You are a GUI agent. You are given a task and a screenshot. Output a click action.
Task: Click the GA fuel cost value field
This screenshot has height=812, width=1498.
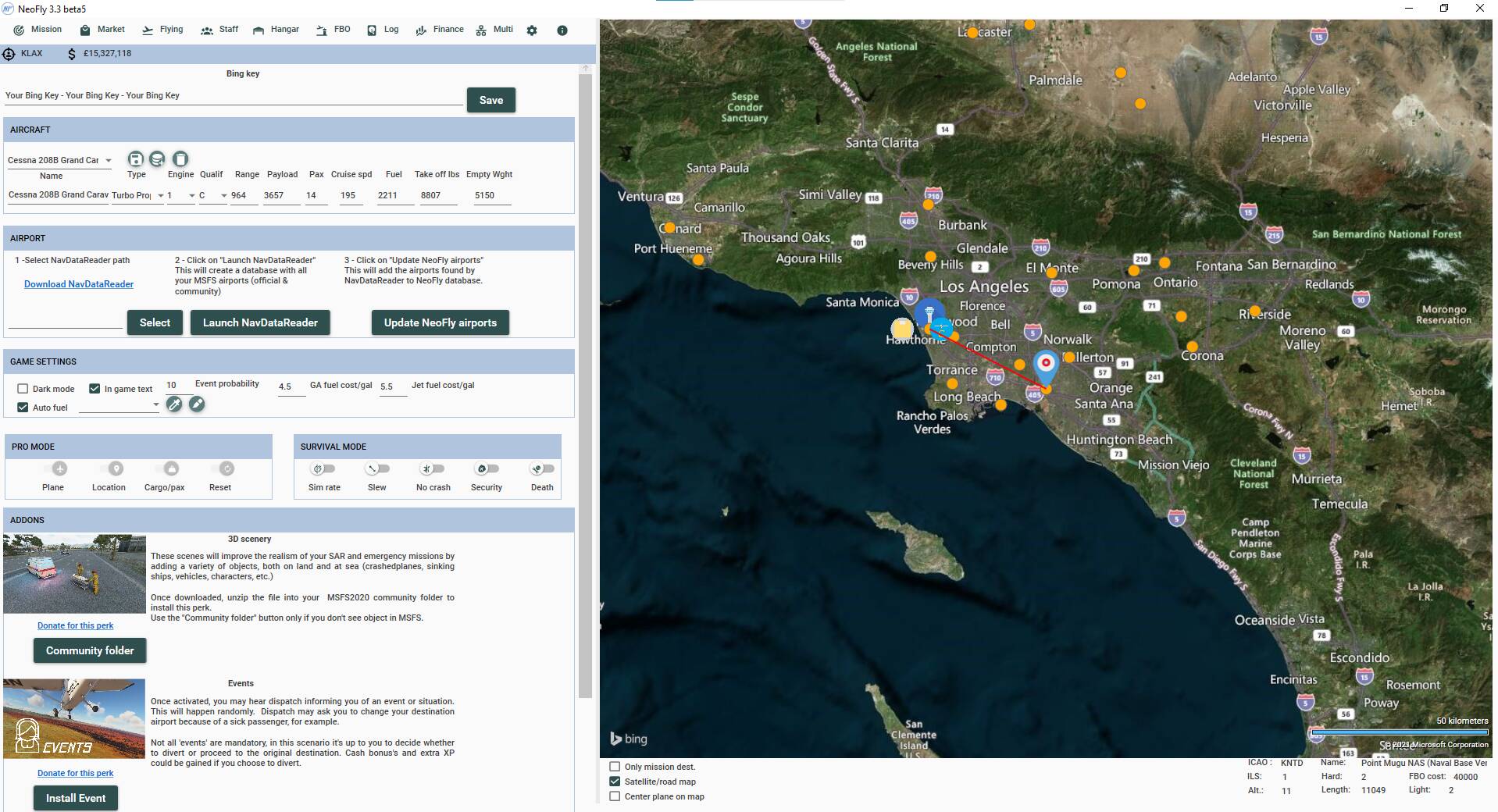(291, 386)
